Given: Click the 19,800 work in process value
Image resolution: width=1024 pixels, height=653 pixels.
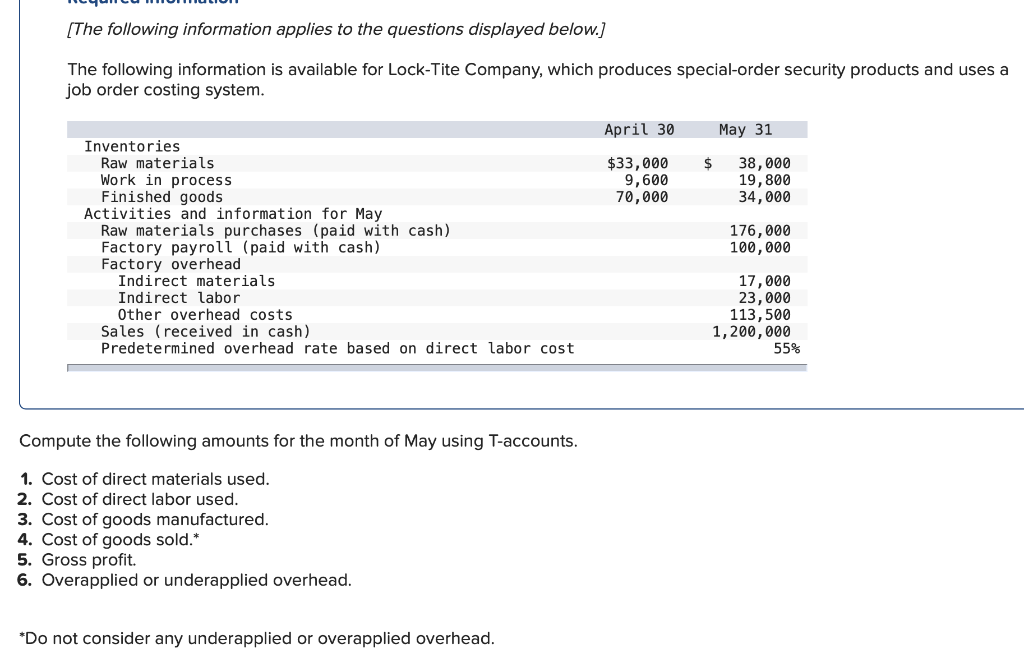Looking at the screenshot, I should (x=764, y=180).
